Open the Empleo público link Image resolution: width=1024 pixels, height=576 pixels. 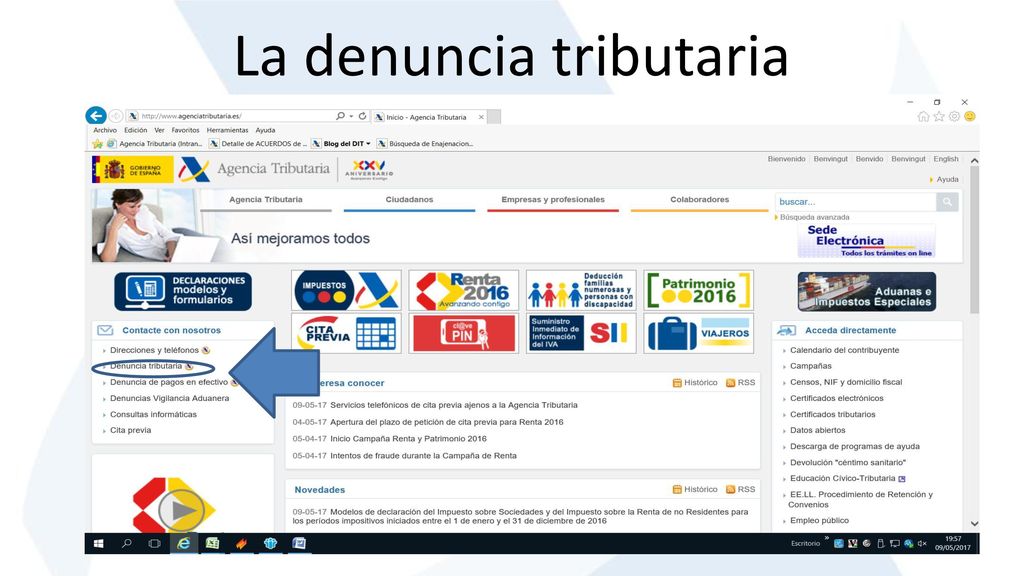(820, 520)
